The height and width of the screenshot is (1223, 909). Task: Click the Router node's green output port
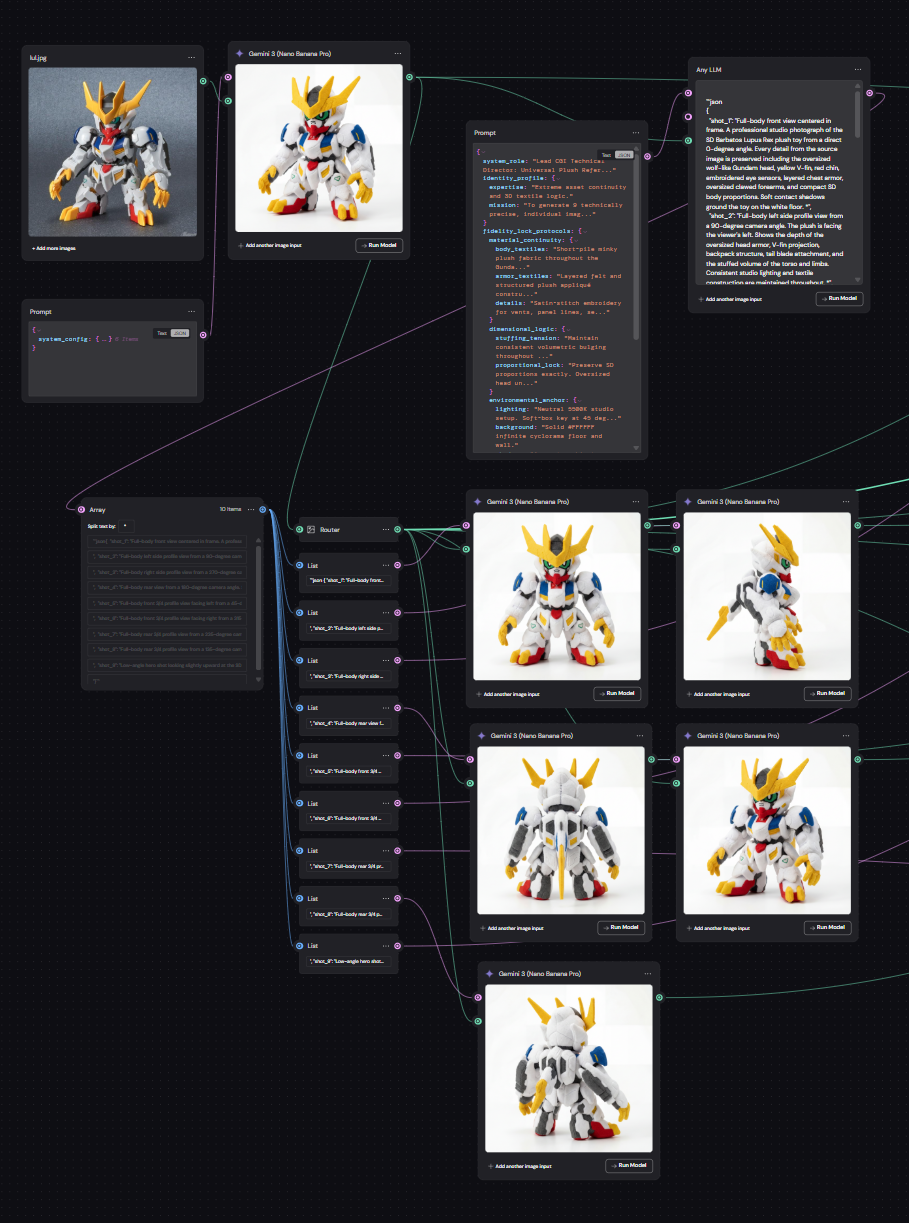[397, 529]
